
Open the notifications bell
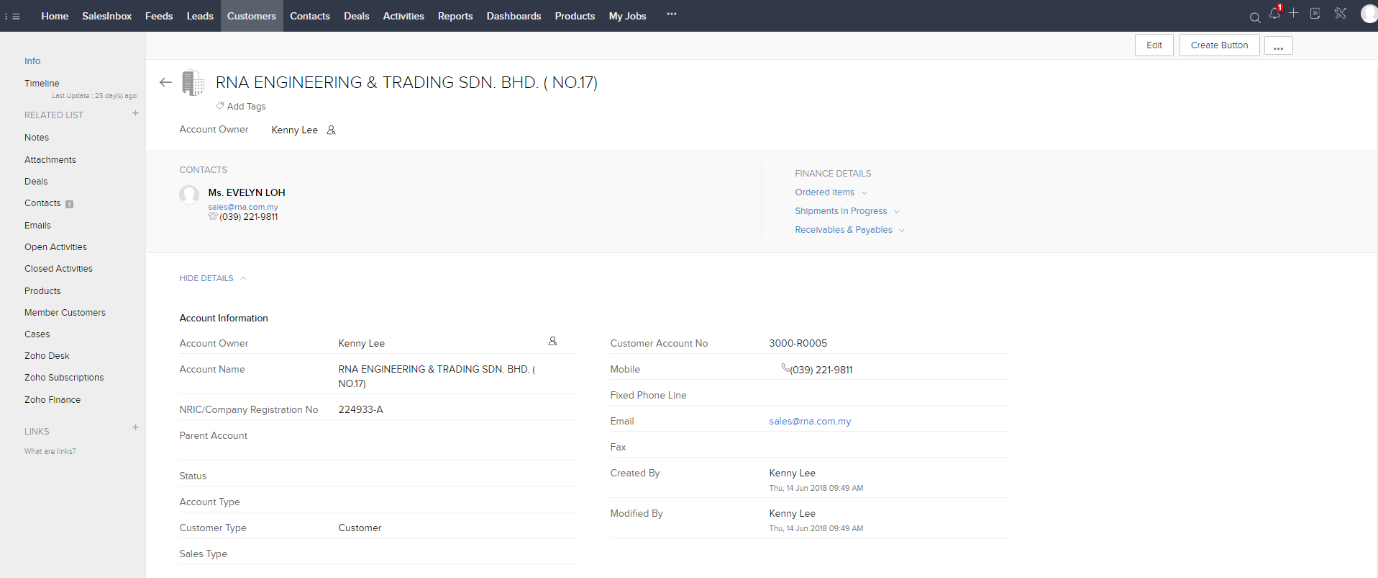[x=1274, y=14]
